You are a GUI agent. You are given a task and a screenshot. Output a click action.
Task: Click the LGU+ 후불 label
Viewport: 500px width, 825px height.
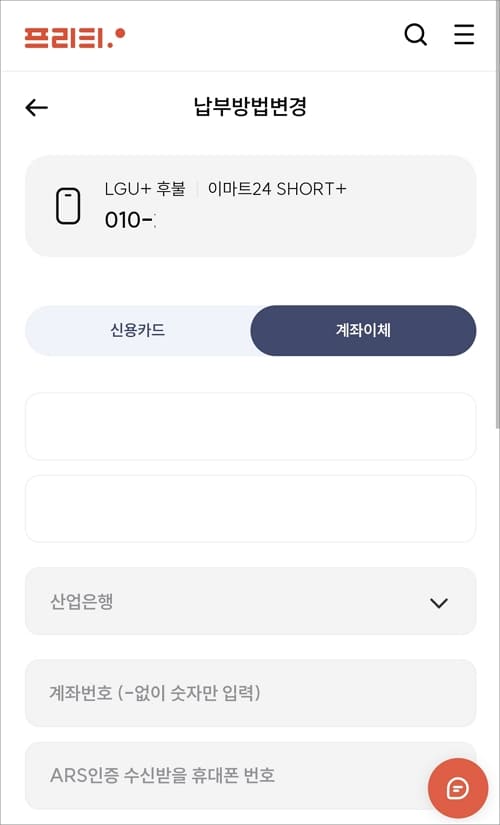point(145,189)
